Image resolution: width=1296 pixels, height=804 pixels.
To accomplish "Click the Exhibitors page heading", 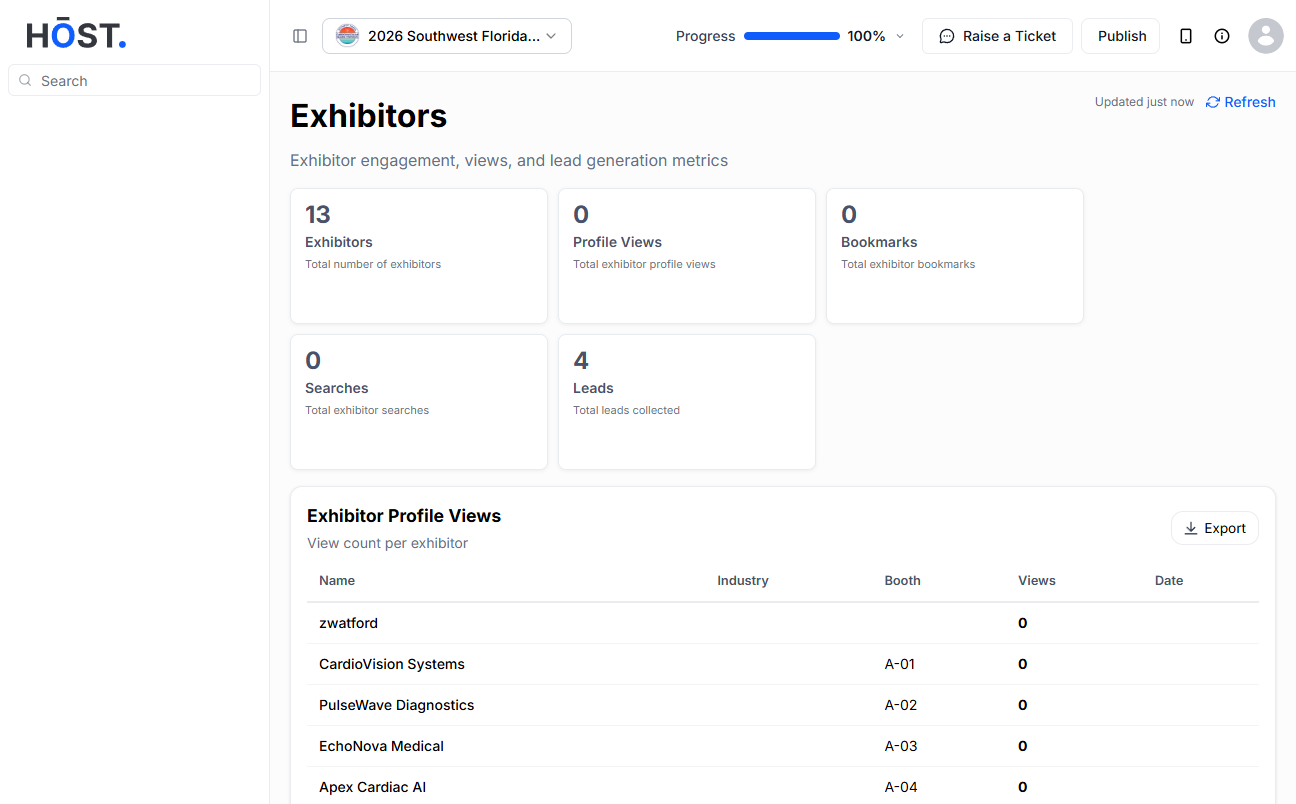I will click(369, 116).
